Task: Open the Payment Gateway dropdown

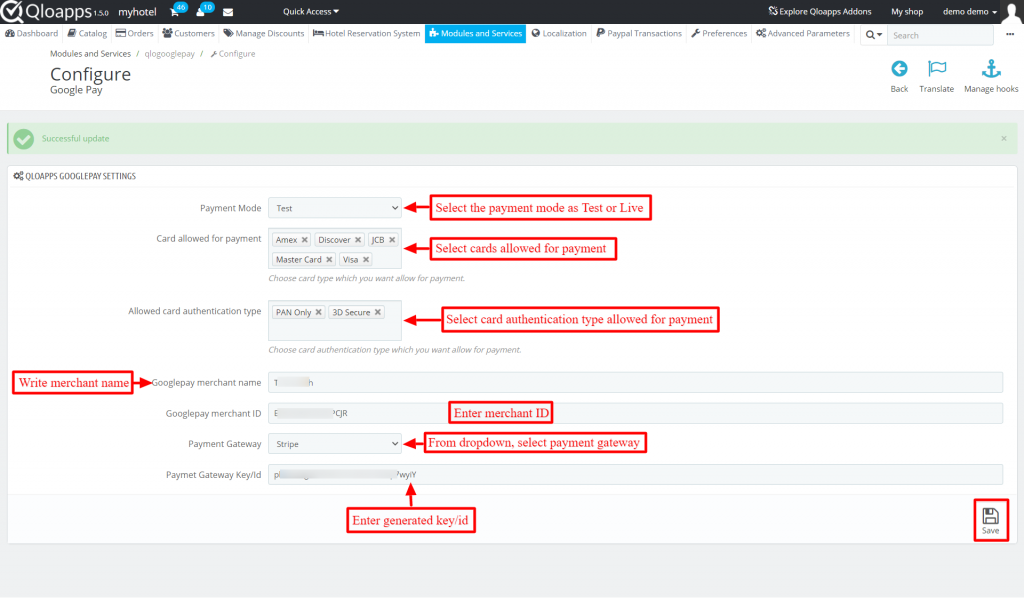Action: tap(334, 444)
